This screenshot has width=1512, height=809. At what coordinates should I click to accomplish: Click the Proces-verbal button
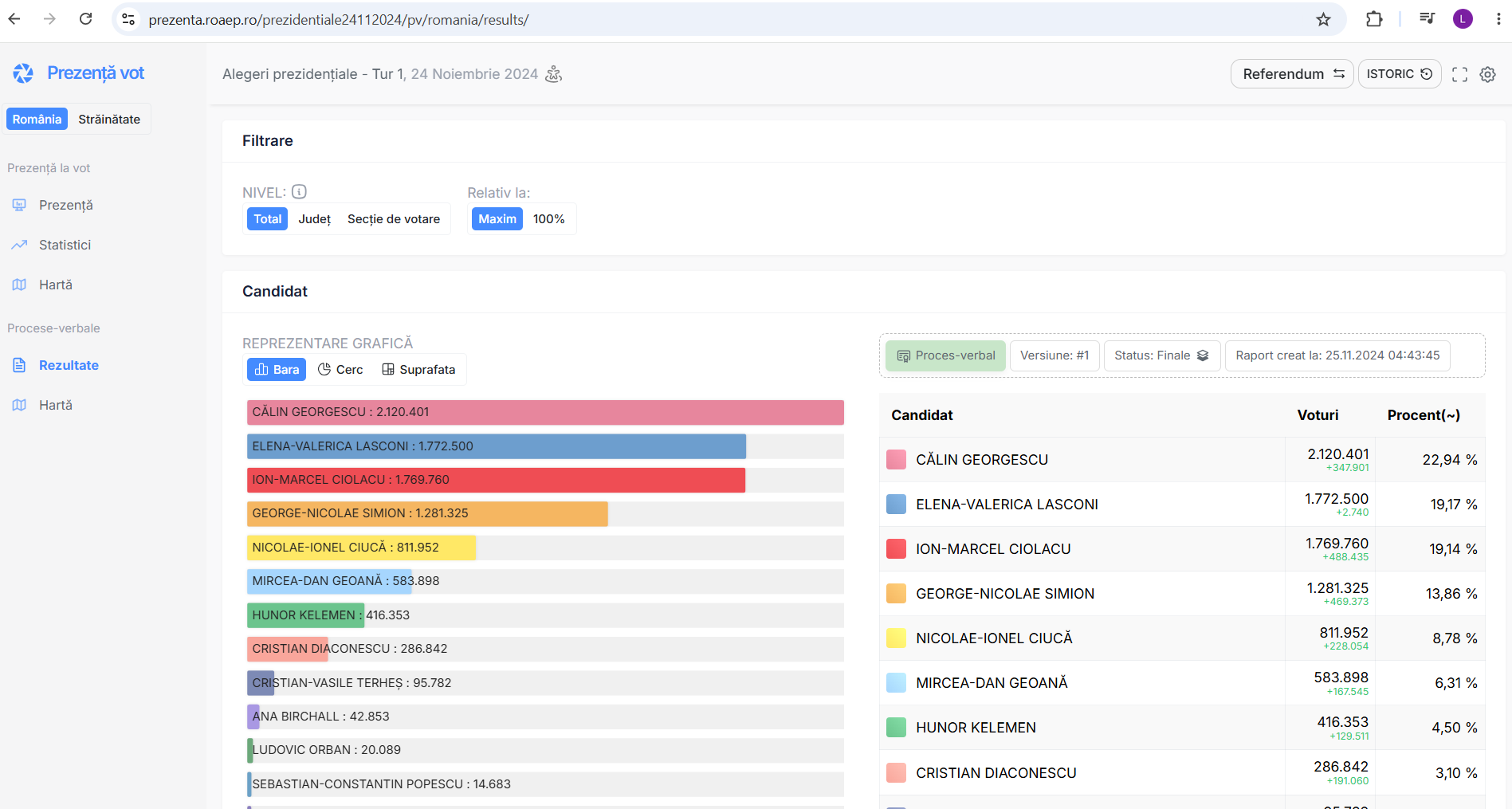(946, 355)
